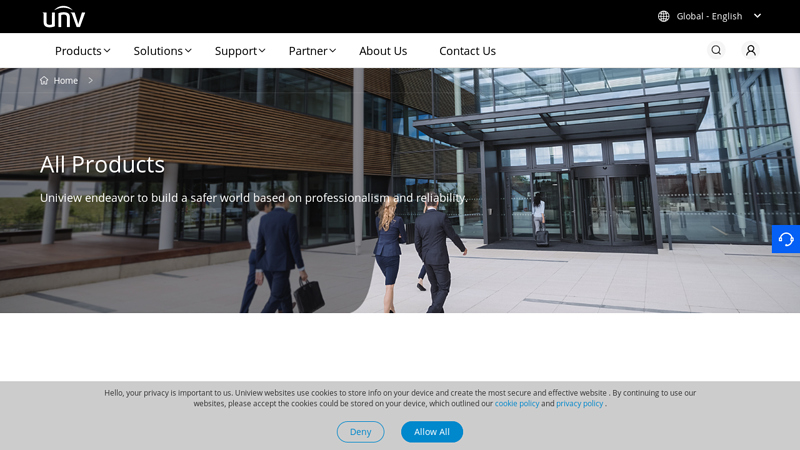The image size is (800, 450).
Task: Click the Home breadcrumb link
Action: (x=65, y=81)
